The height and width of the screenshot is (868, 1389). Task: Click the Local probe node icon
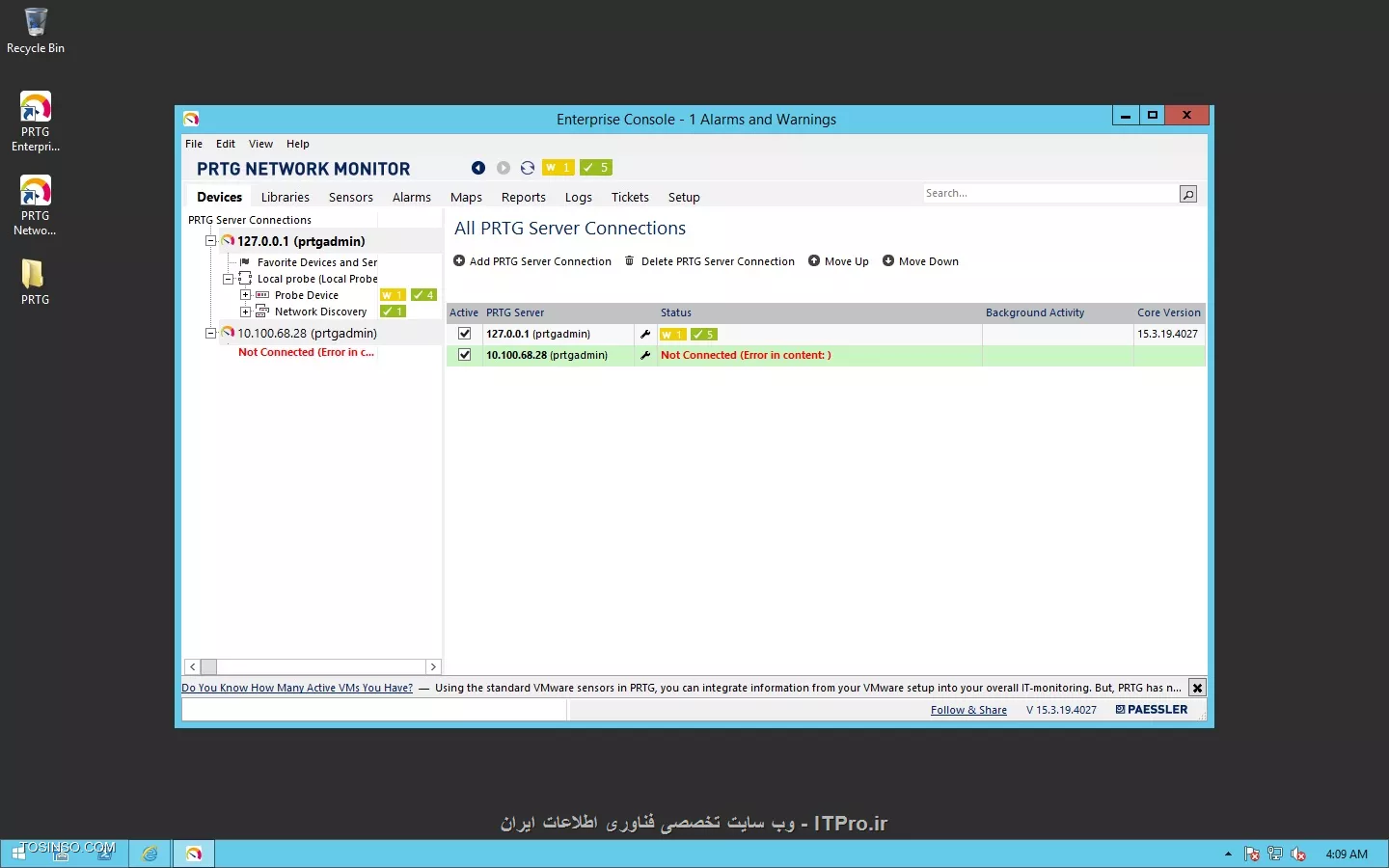245,279
